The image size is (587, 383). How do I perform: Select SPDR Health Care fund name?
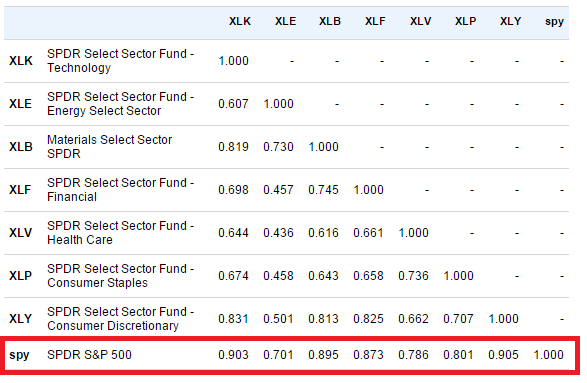[x=121, y=233]
